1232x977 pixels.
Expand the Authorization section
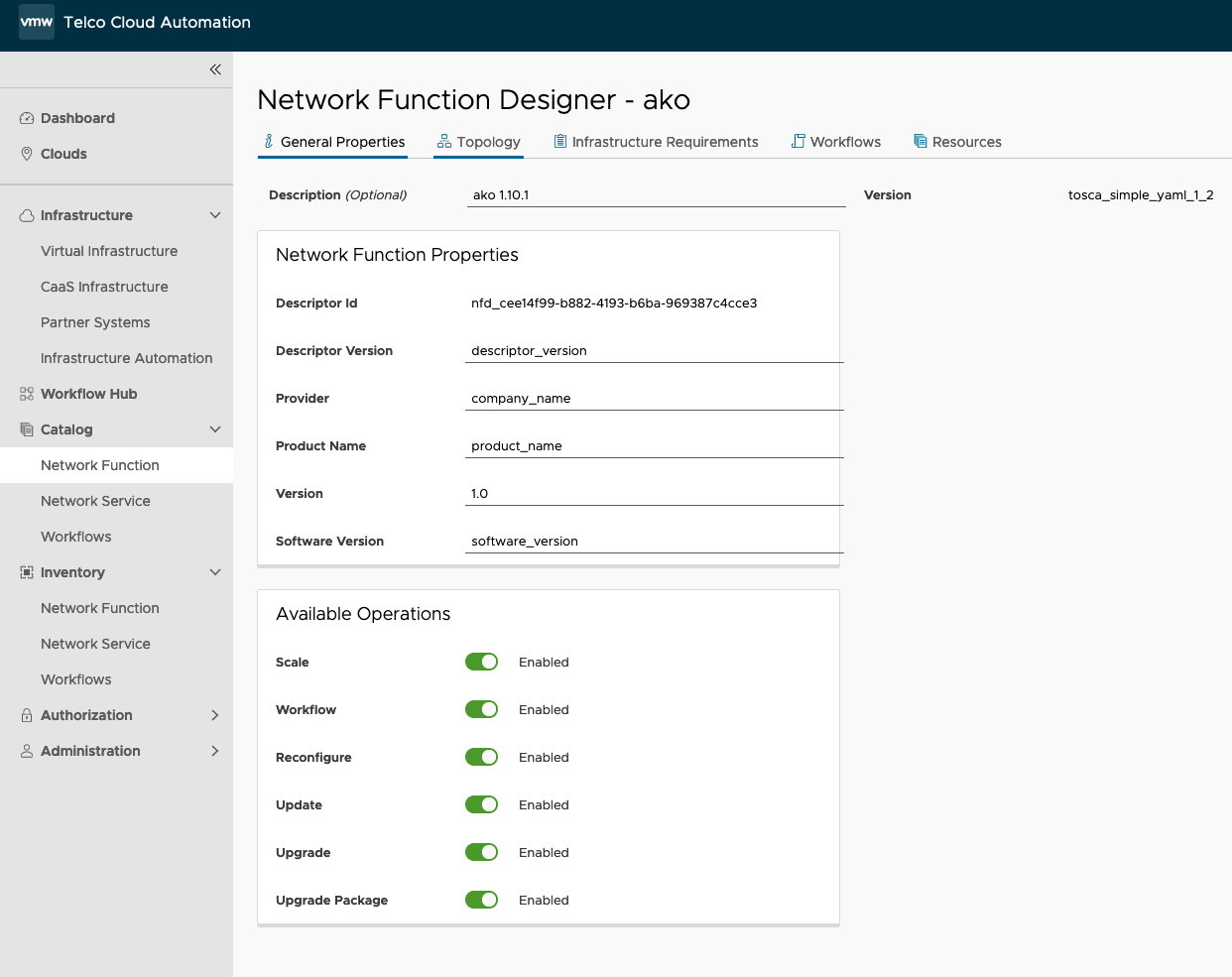tap(215, 715)
